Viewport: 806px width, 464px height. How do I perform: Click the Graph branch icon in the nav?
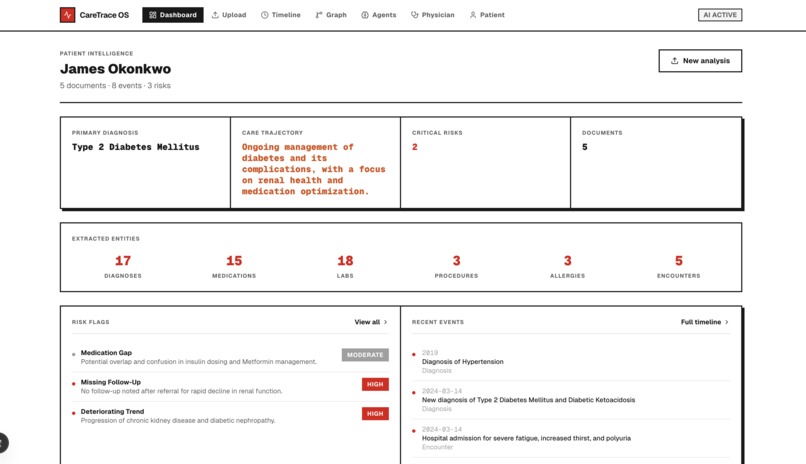319,15
